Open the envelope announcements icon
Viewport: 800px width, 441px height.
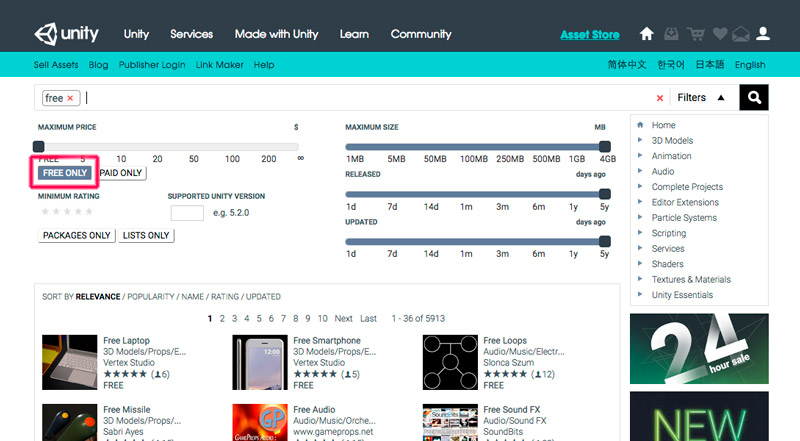coord(741,34)
